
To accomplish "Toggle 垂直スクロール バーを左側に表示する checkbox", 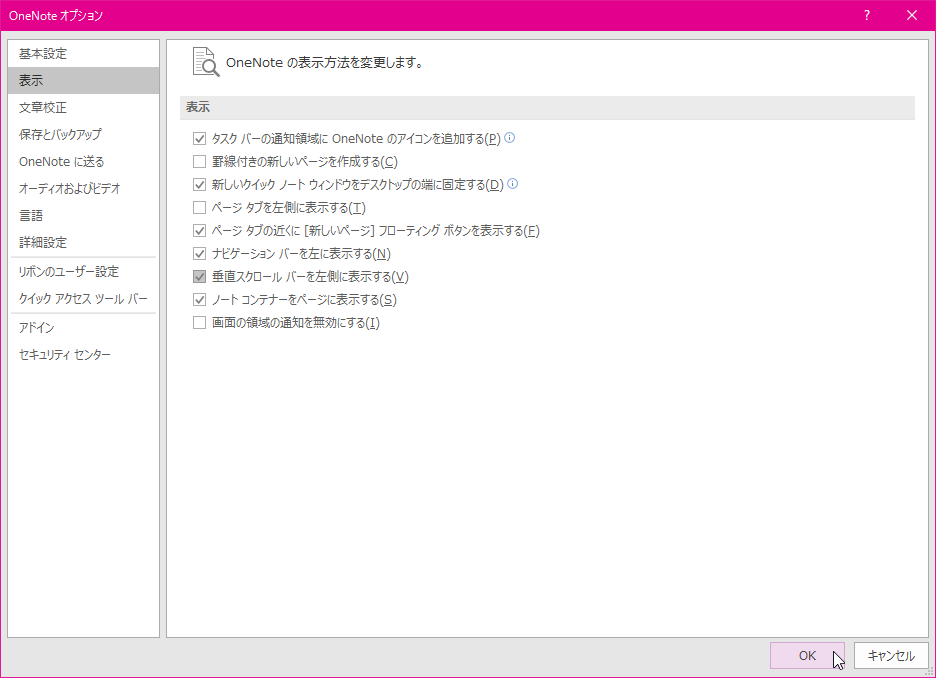I will coord(199,277).
